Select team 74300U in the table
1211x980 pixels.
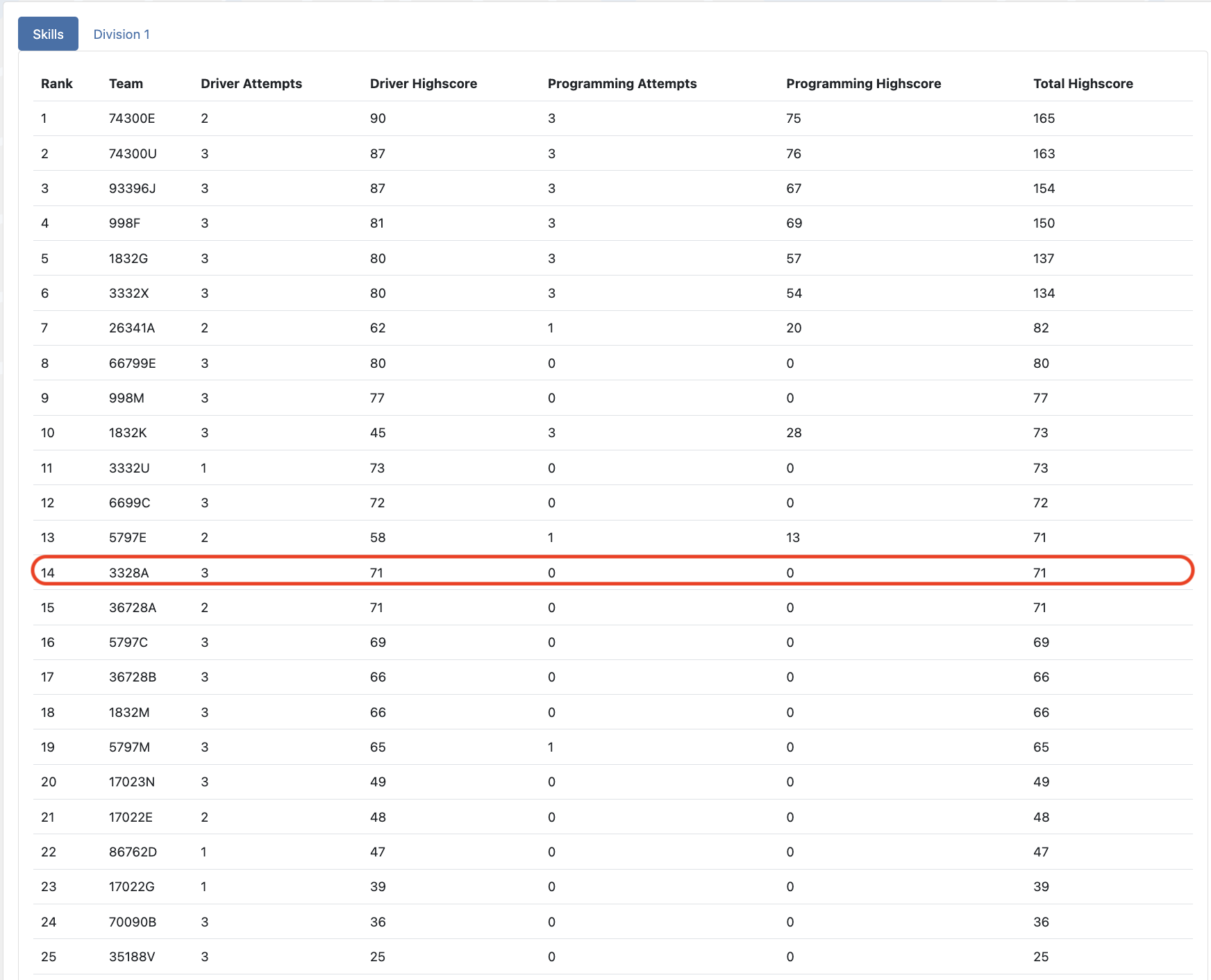[133, 153]
